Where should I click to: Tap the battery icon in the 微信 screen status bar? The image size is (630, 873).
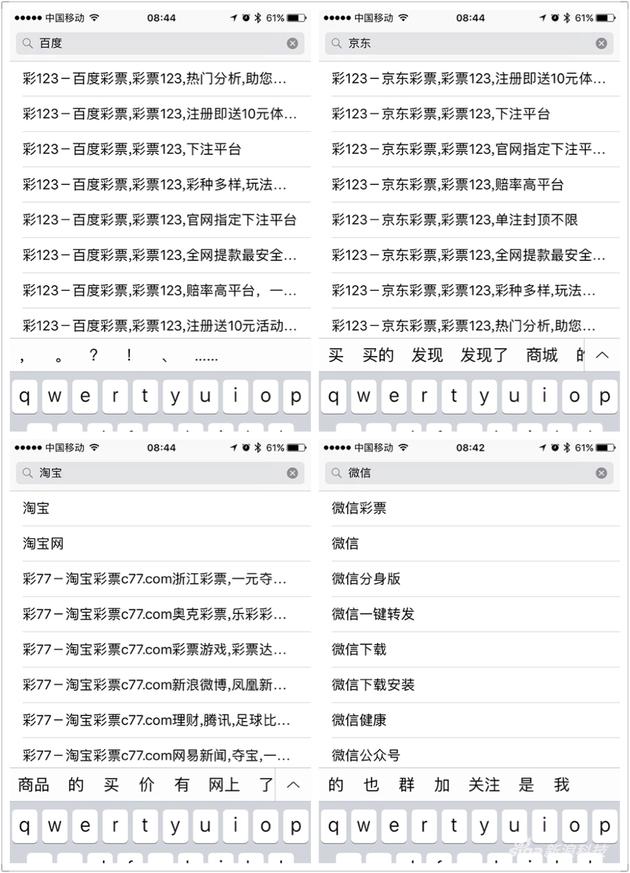click(606, 448)
